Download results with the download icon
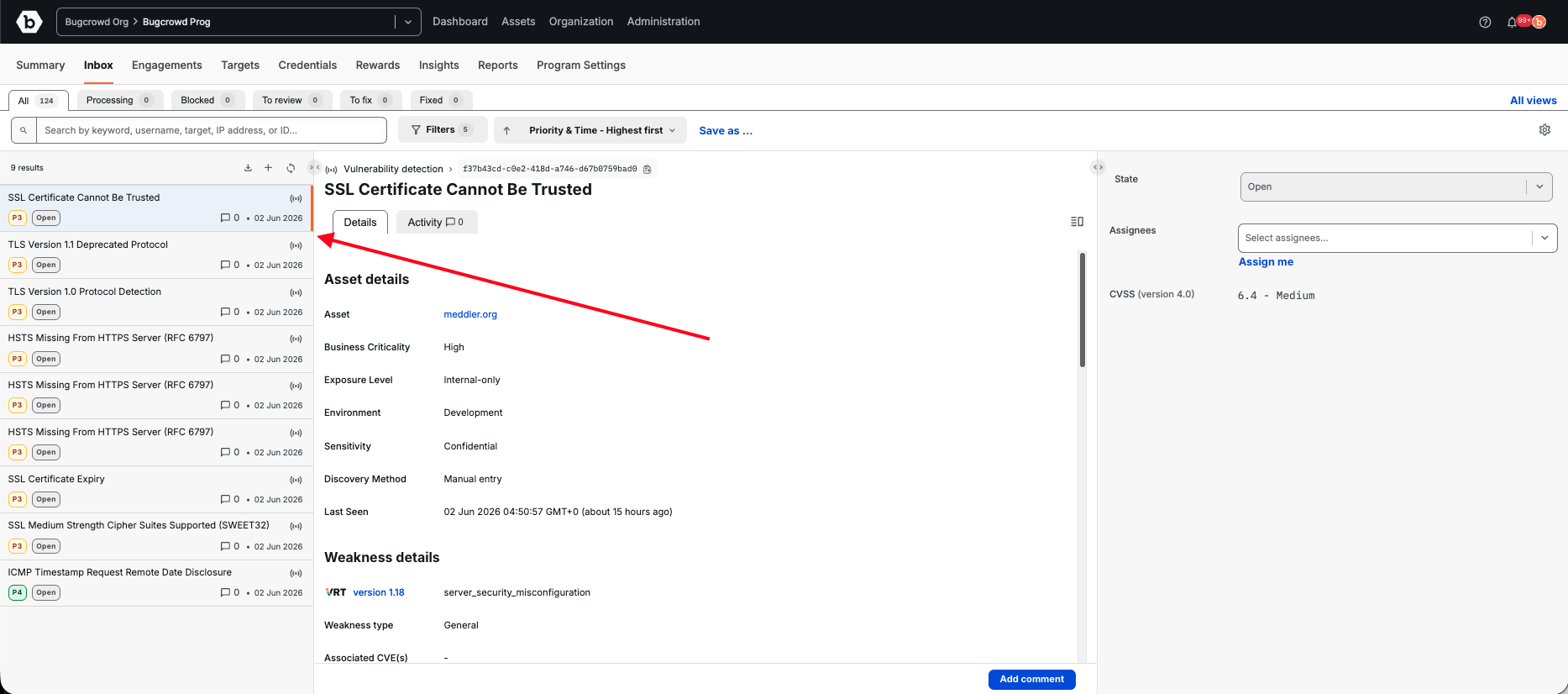 click(x=248, y=168)
